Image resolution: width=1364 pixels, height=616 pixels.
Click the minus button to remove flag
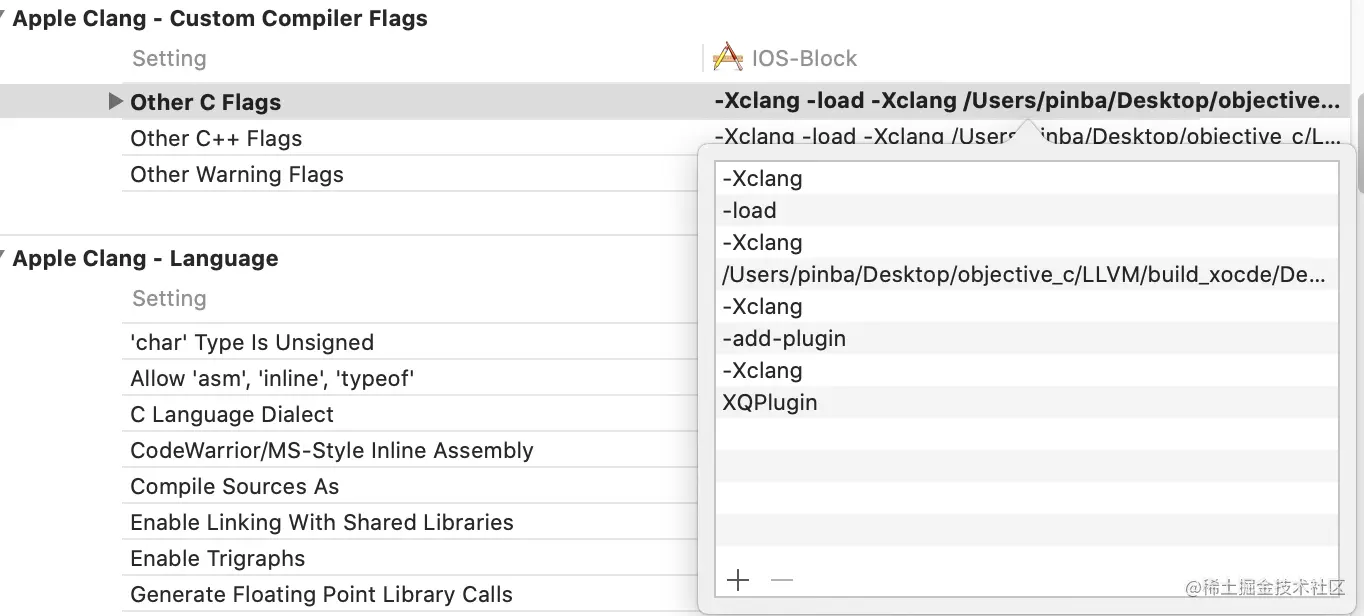(x=782, y=580)
